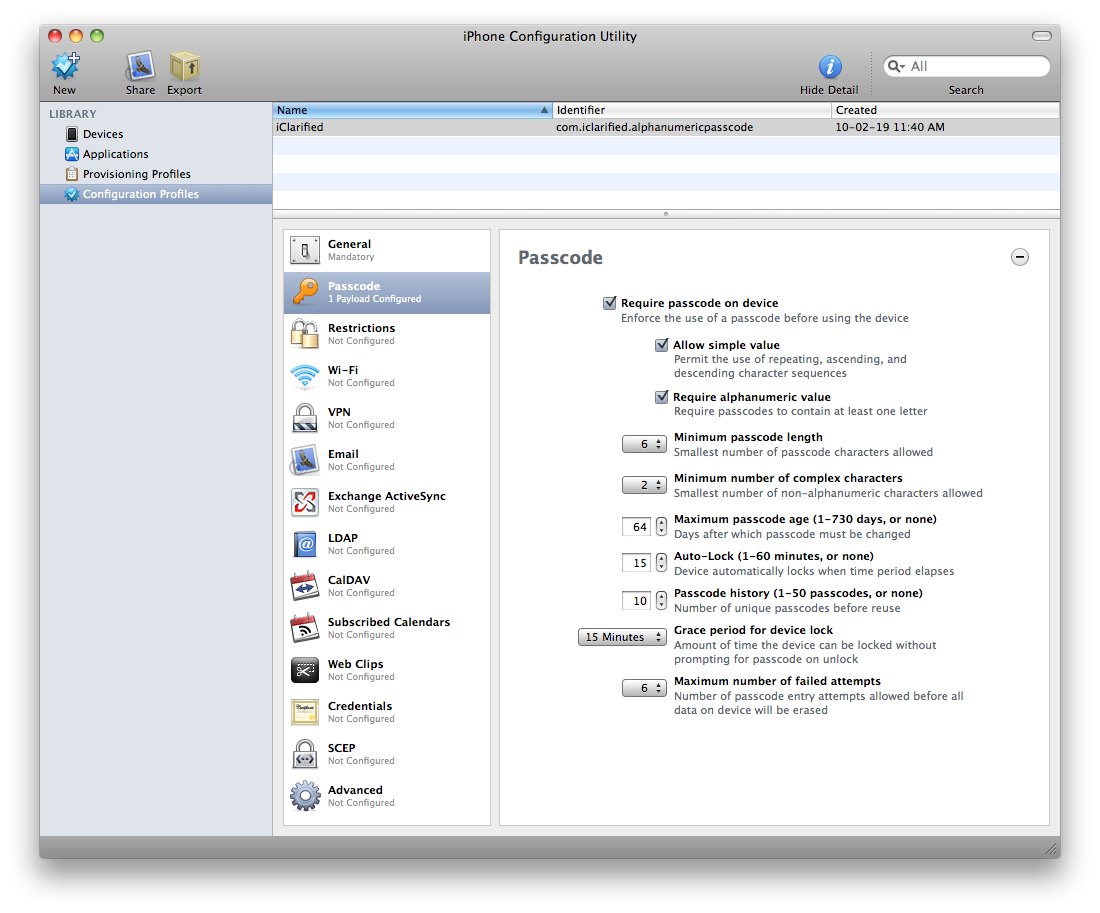Click the Auto-Lock stepper control
Viewport: 1100px width, 913px height.
click(x=661, y=563)
